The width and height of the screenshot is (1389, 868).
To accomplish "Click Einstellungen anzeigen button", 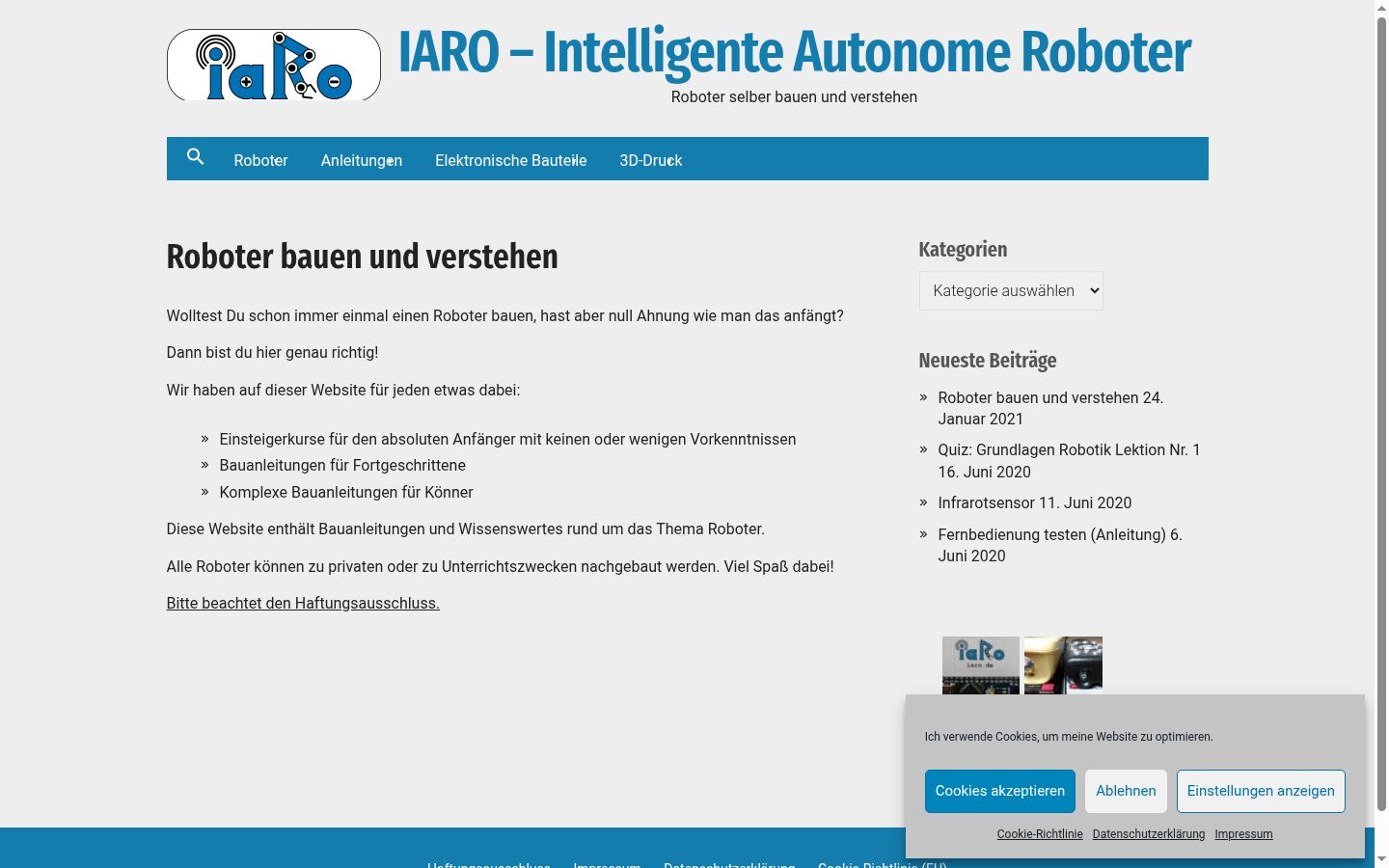I will pyautogui.click(x=1261, y=791).
